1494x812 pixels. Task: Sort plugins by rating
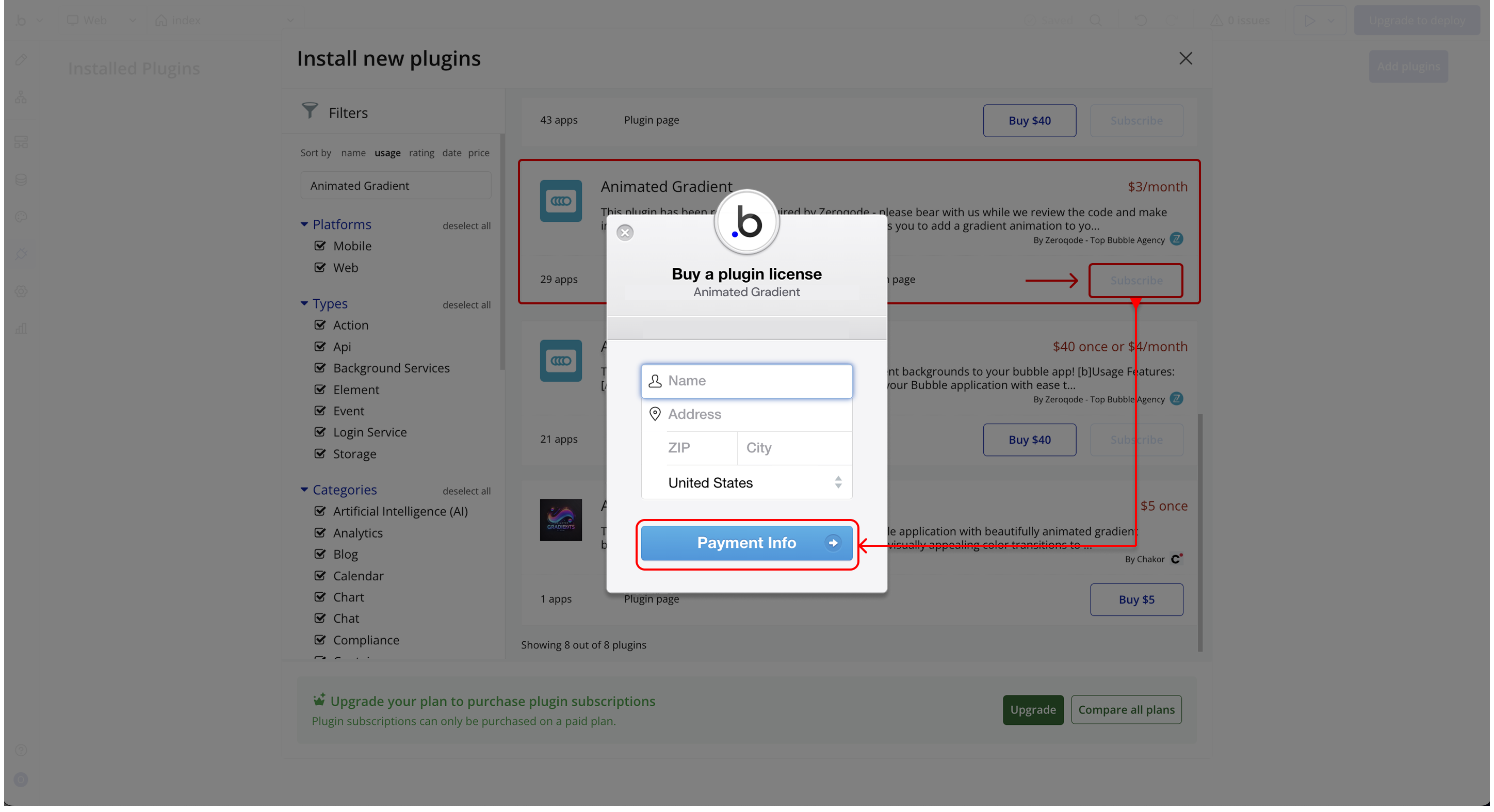click(421, 153)
